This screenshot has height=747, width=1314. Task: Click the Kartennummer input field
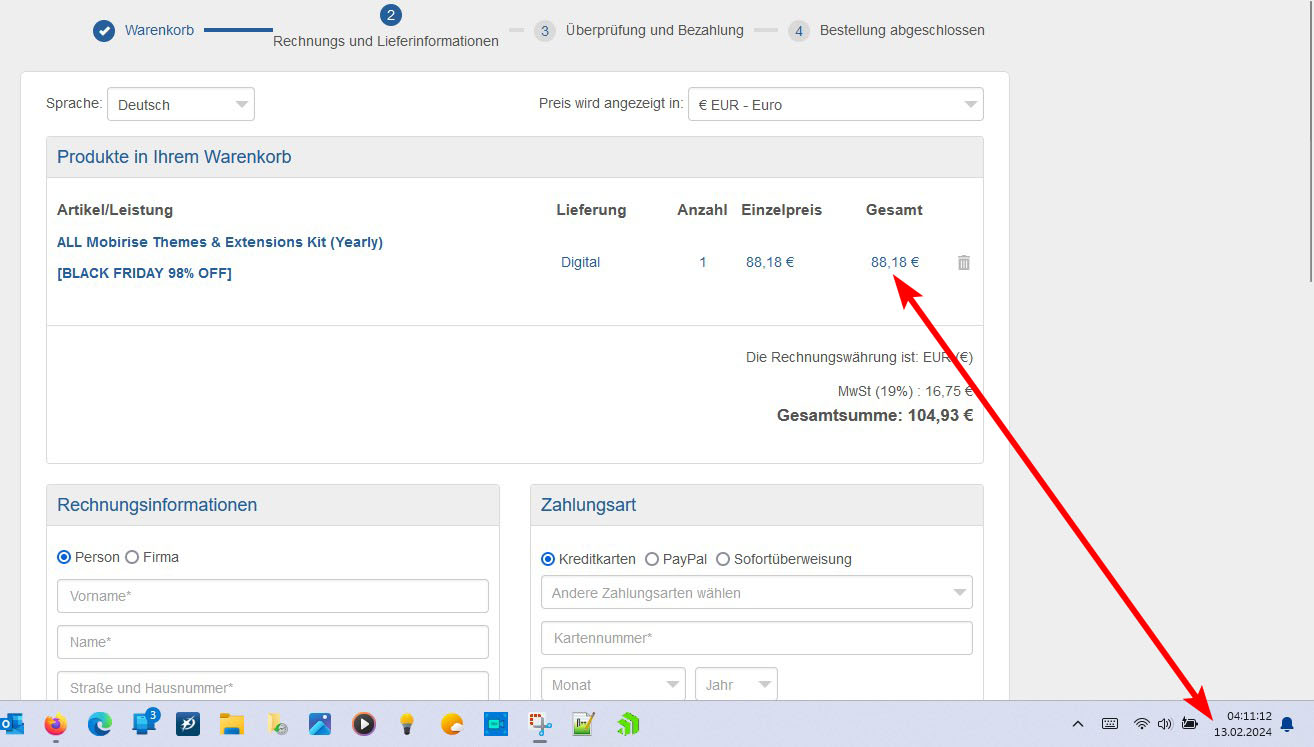click(756, 638)
